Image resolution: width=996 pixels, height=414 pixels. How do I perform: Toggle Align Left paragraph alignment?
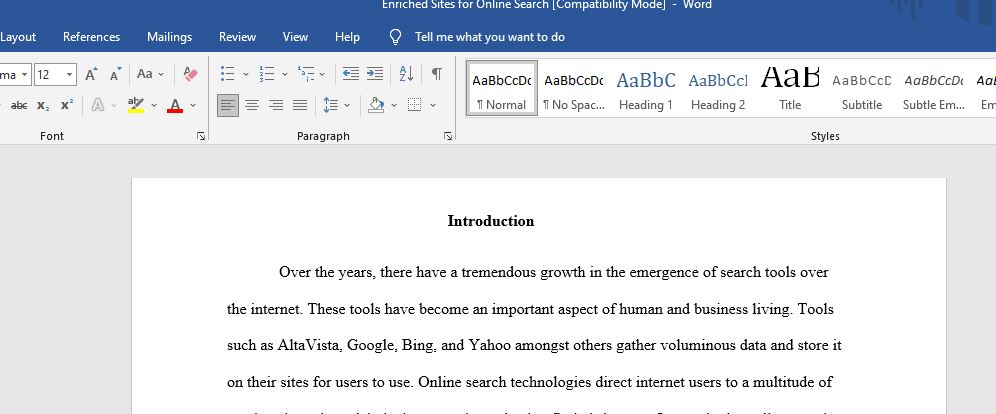point(228,105)
